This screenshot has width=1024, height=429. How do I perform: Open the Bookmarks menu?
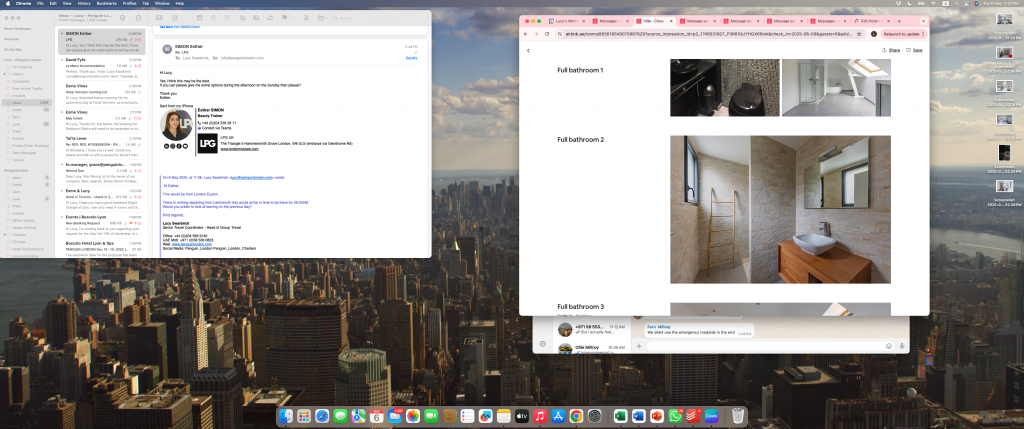(x=104, y=3)
